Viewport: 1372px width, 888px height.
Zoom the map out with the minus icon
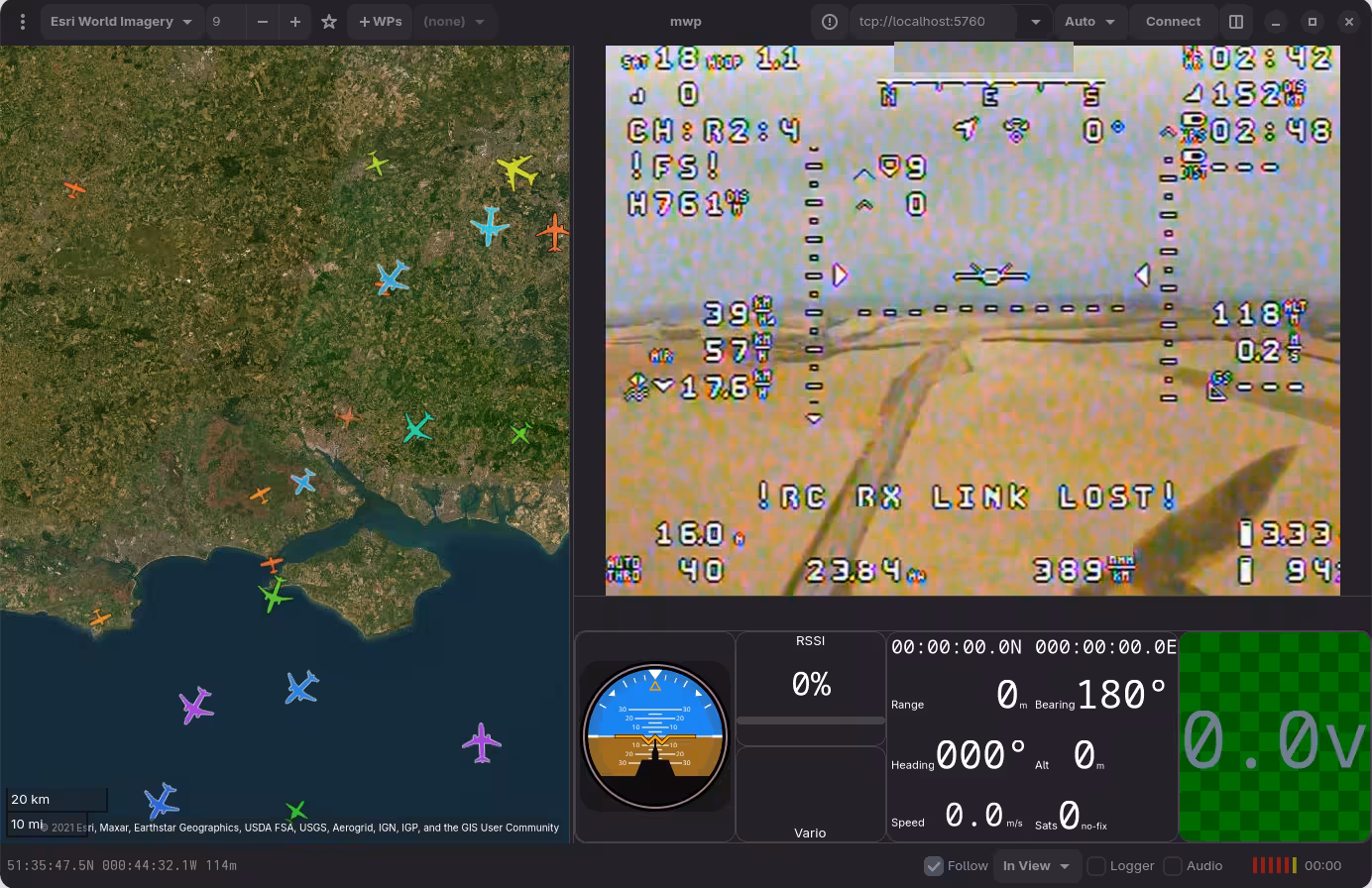tap(262, 21)
